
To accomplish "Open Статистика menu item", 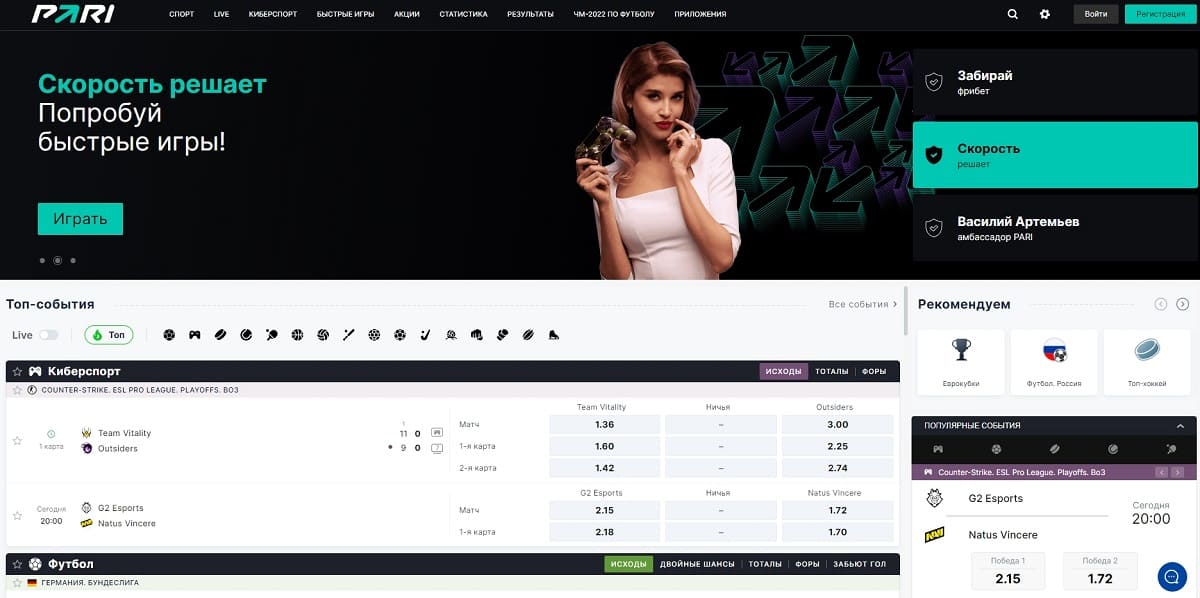I will [x=463, y=15].
